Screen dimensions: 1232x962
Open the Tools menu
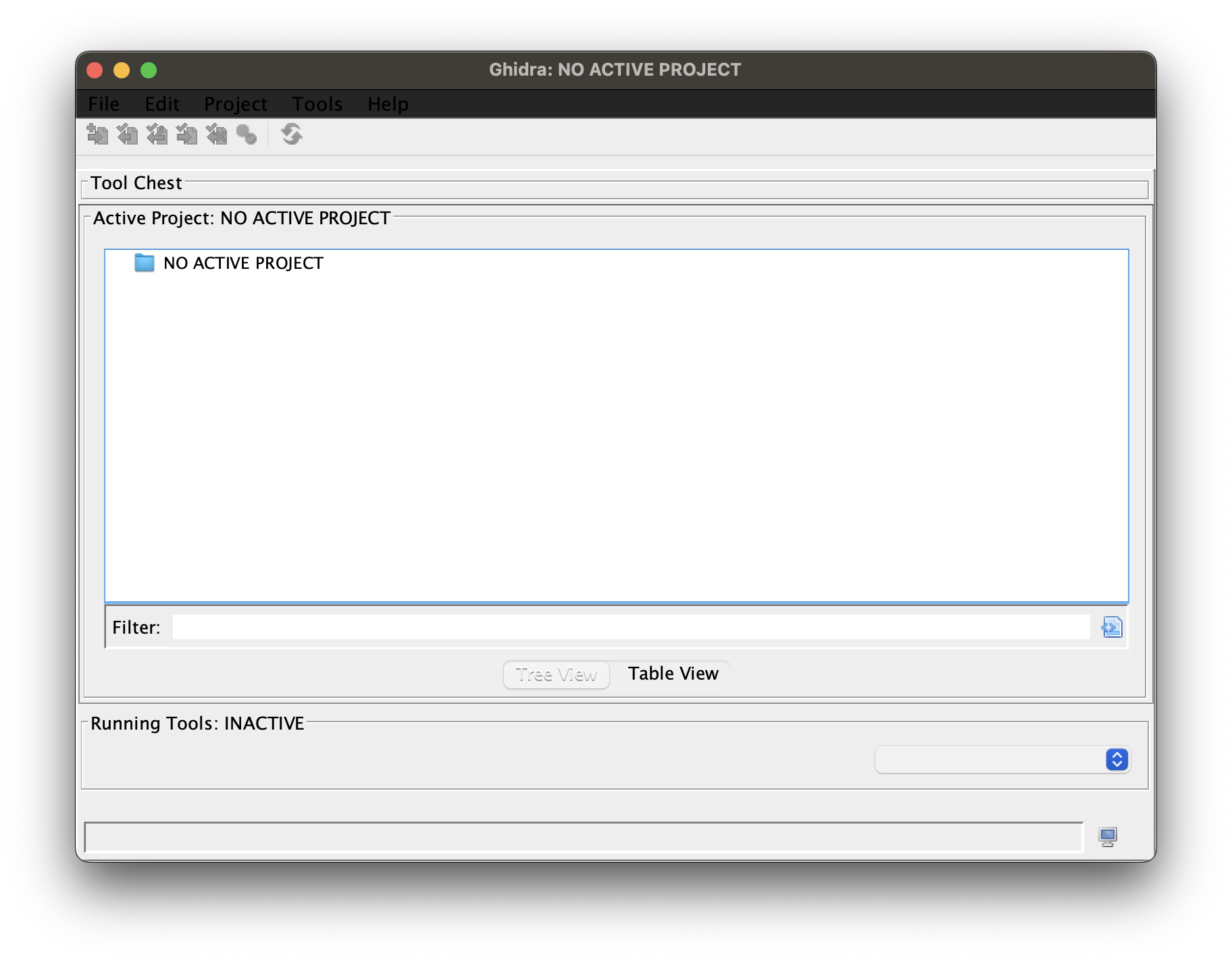pyautogui.click(x=317, y=104)
